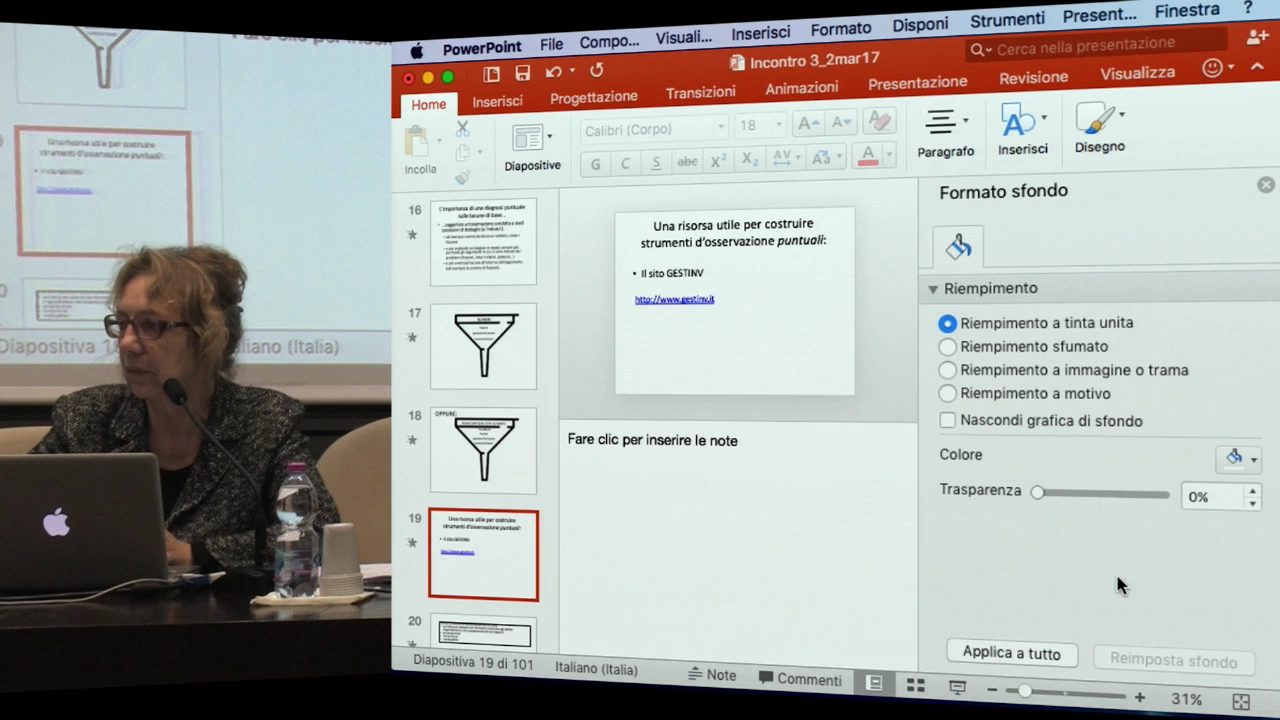Image resolution: width=1280 pixels, height=720 pixels.
Task: Open Diapositive new slide dropdown arrow
Action: point(549,136)
